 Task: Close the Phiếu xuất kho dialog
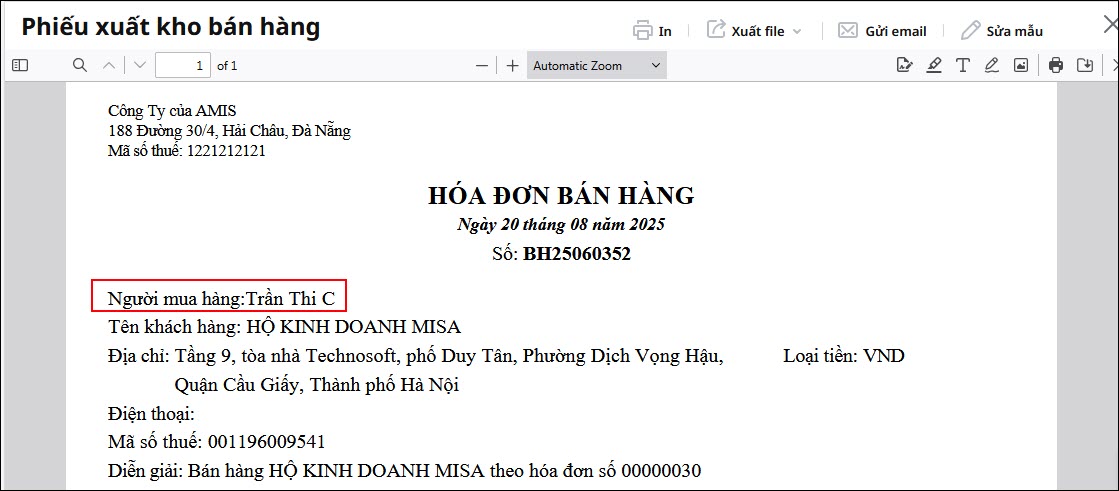1110,26
